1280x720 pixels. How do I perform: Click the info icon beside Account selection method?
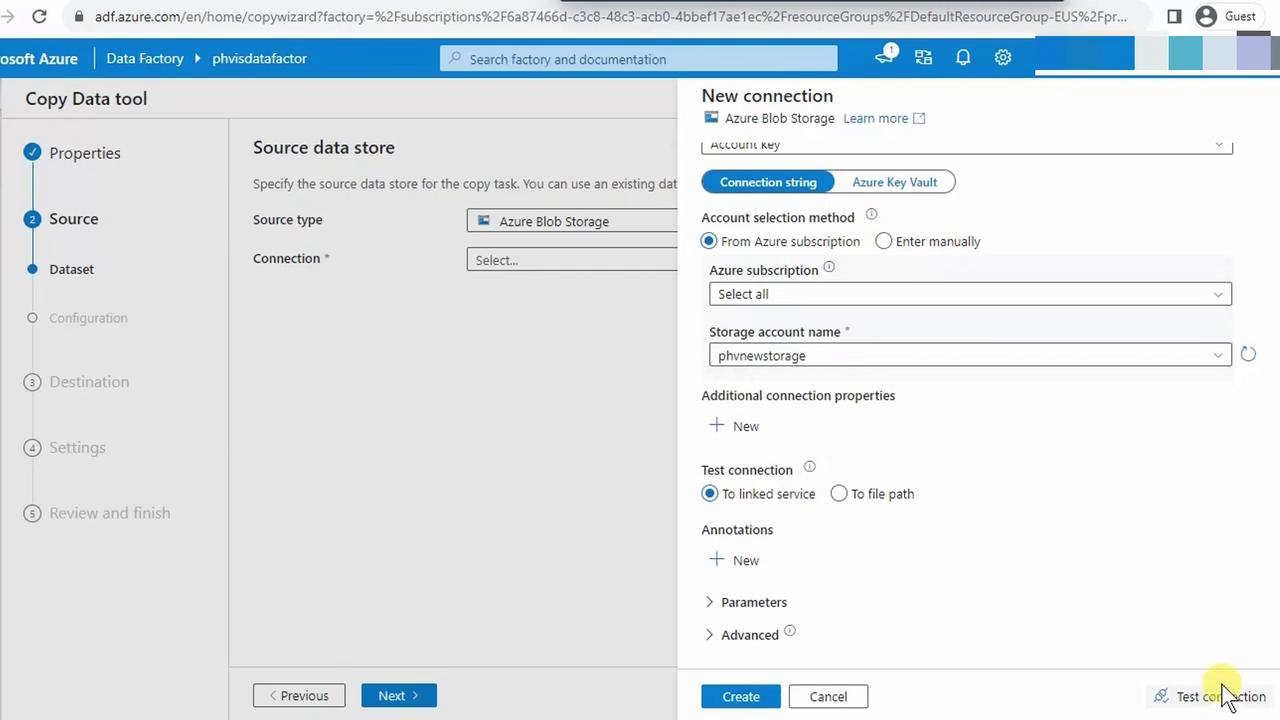pos(871,215)
